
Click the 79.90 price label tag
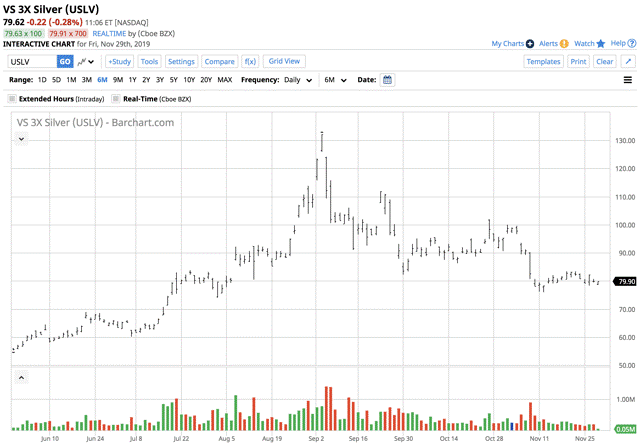(x=625, y=281)
